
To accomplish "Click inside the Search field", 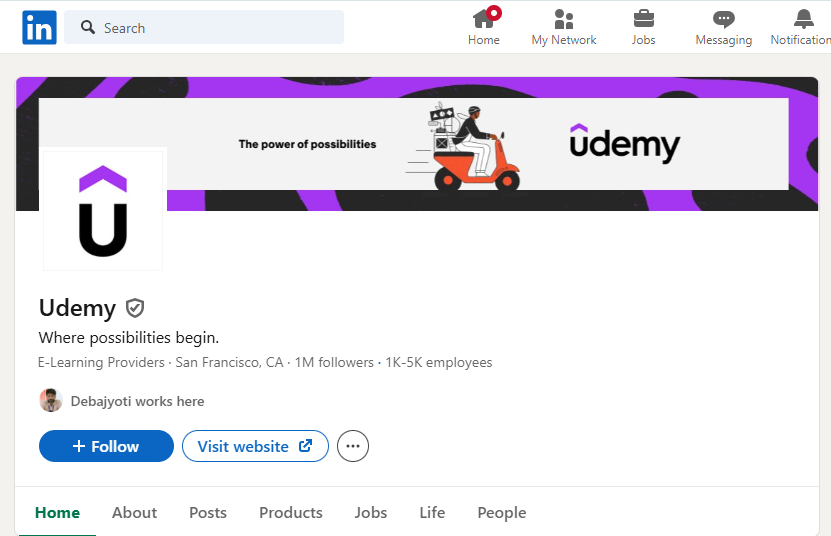I will click(x=204, y=28).
